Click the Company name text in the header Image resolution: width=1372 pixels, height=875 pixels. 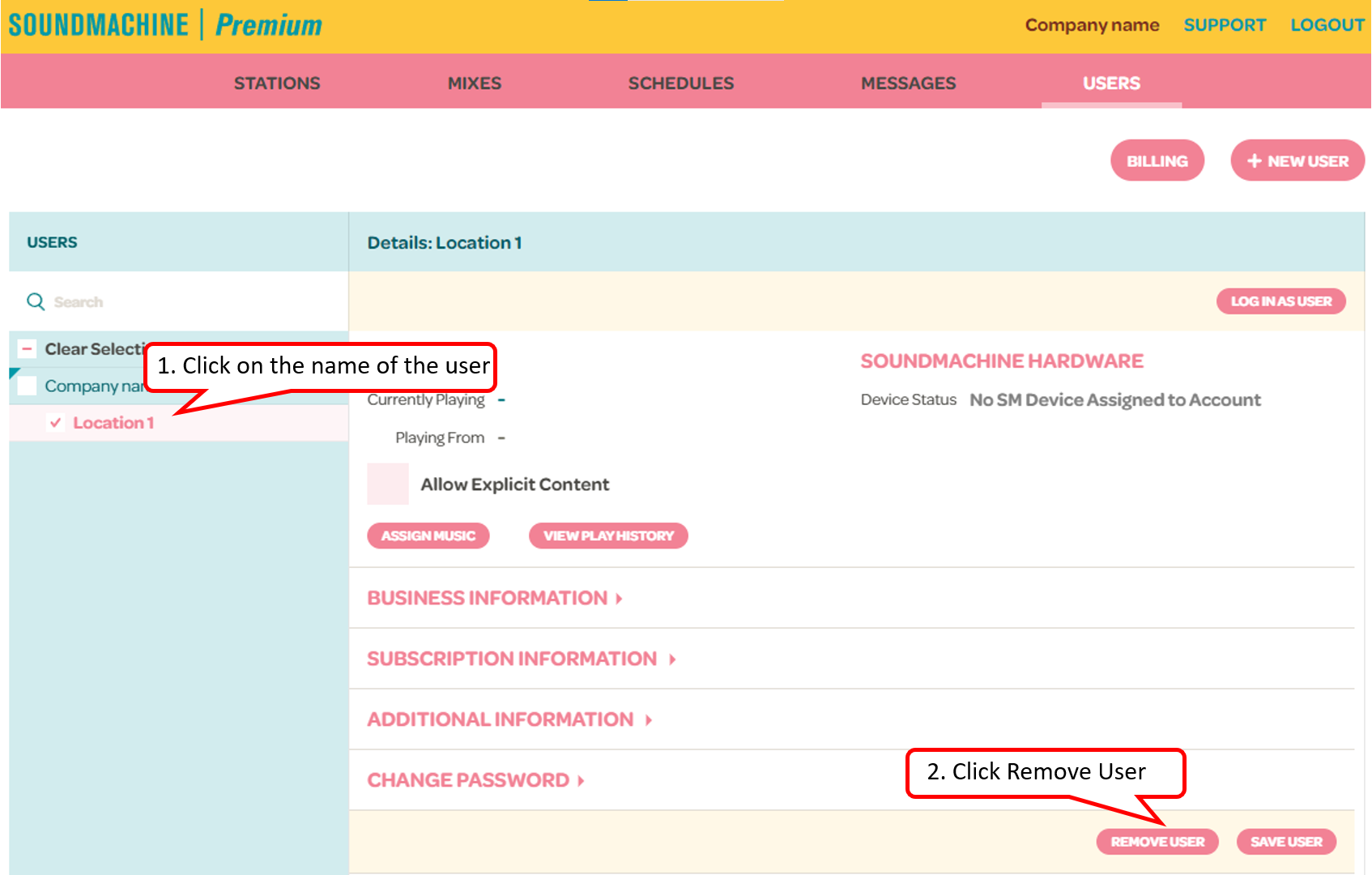click(x=1092, y=25)
